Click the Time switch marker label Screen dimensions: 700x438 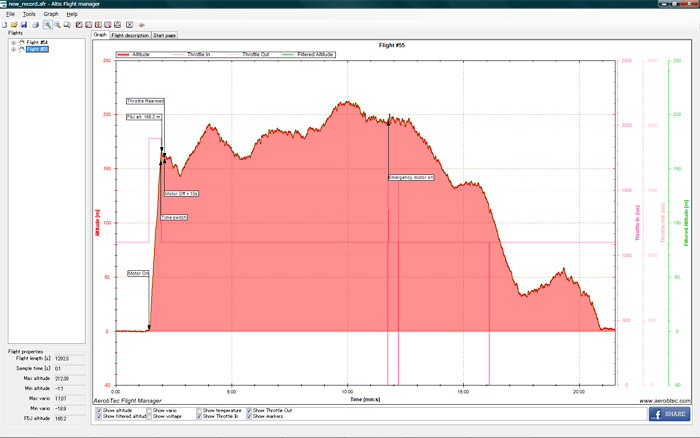click(x=174, y=217)
